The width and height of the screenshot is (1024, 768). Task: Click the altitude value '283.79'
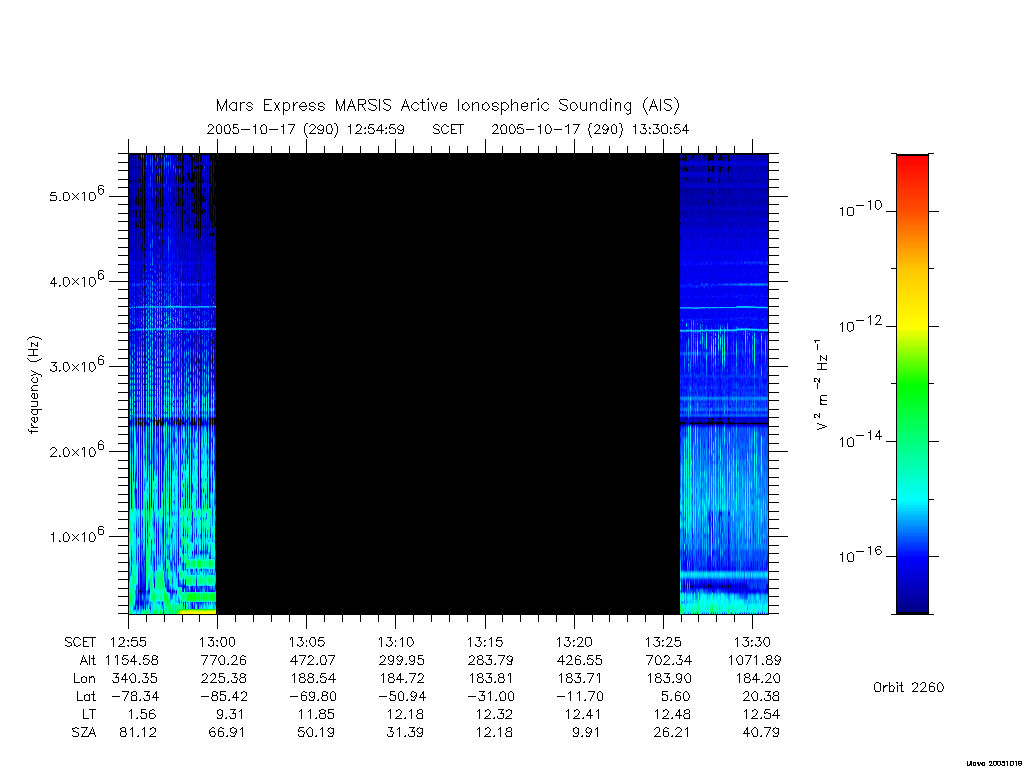tap(491, 660)
